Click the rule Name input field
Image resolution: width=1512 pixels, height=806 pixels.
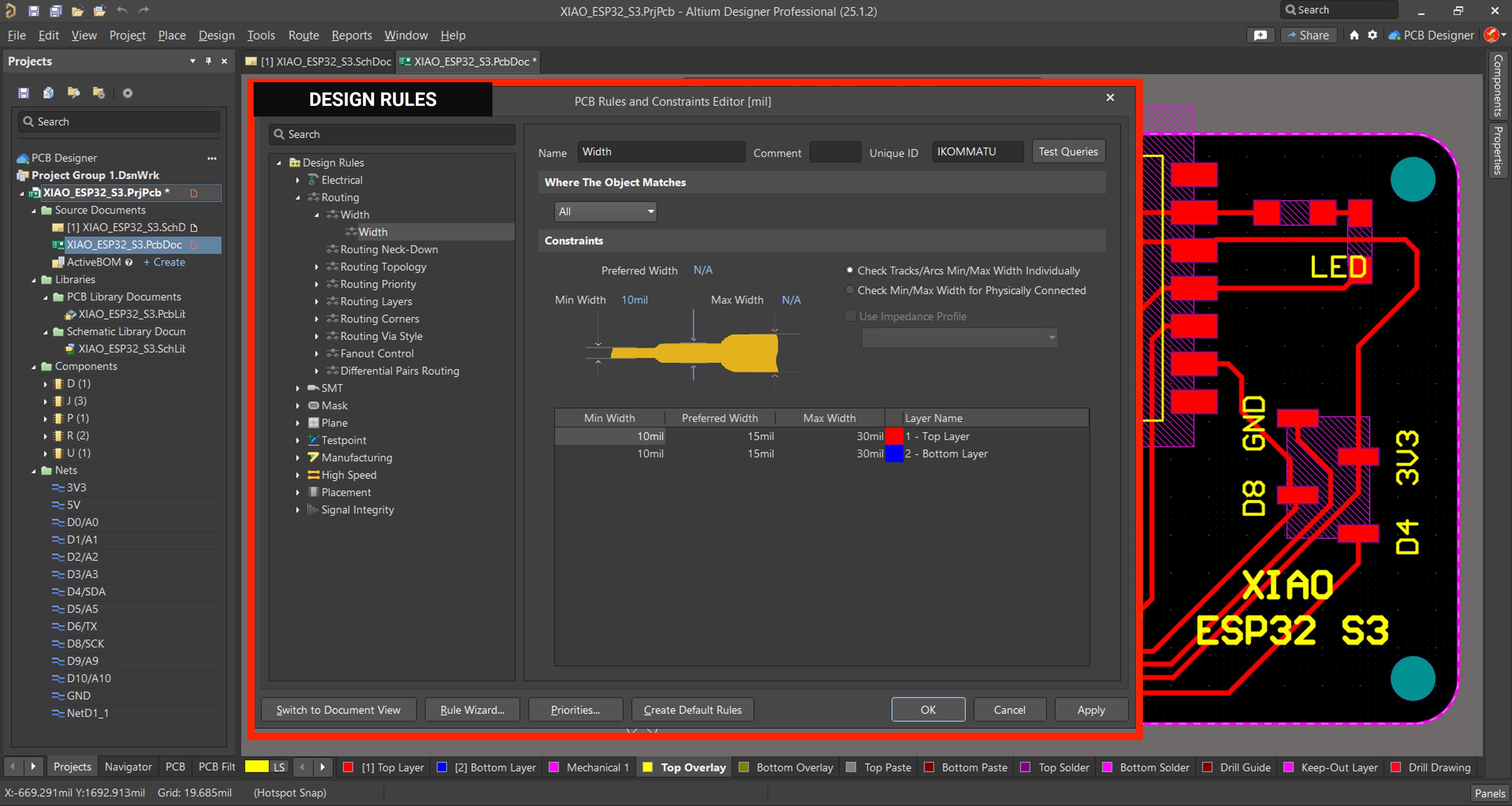coord(661,152)
